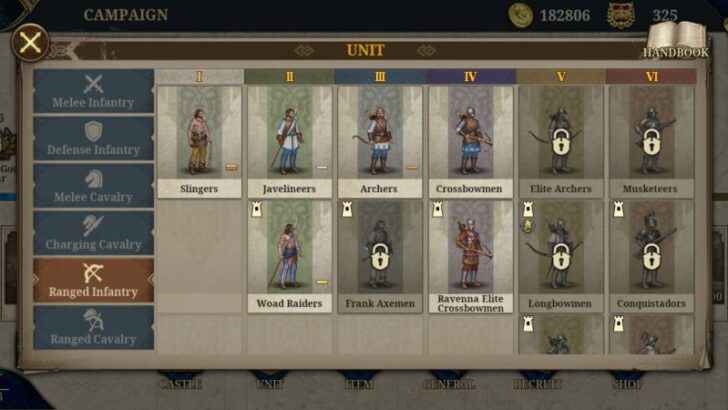728x410 pixels.
Task: Select the tier VI column header
Action: click(x=651, y=77)
